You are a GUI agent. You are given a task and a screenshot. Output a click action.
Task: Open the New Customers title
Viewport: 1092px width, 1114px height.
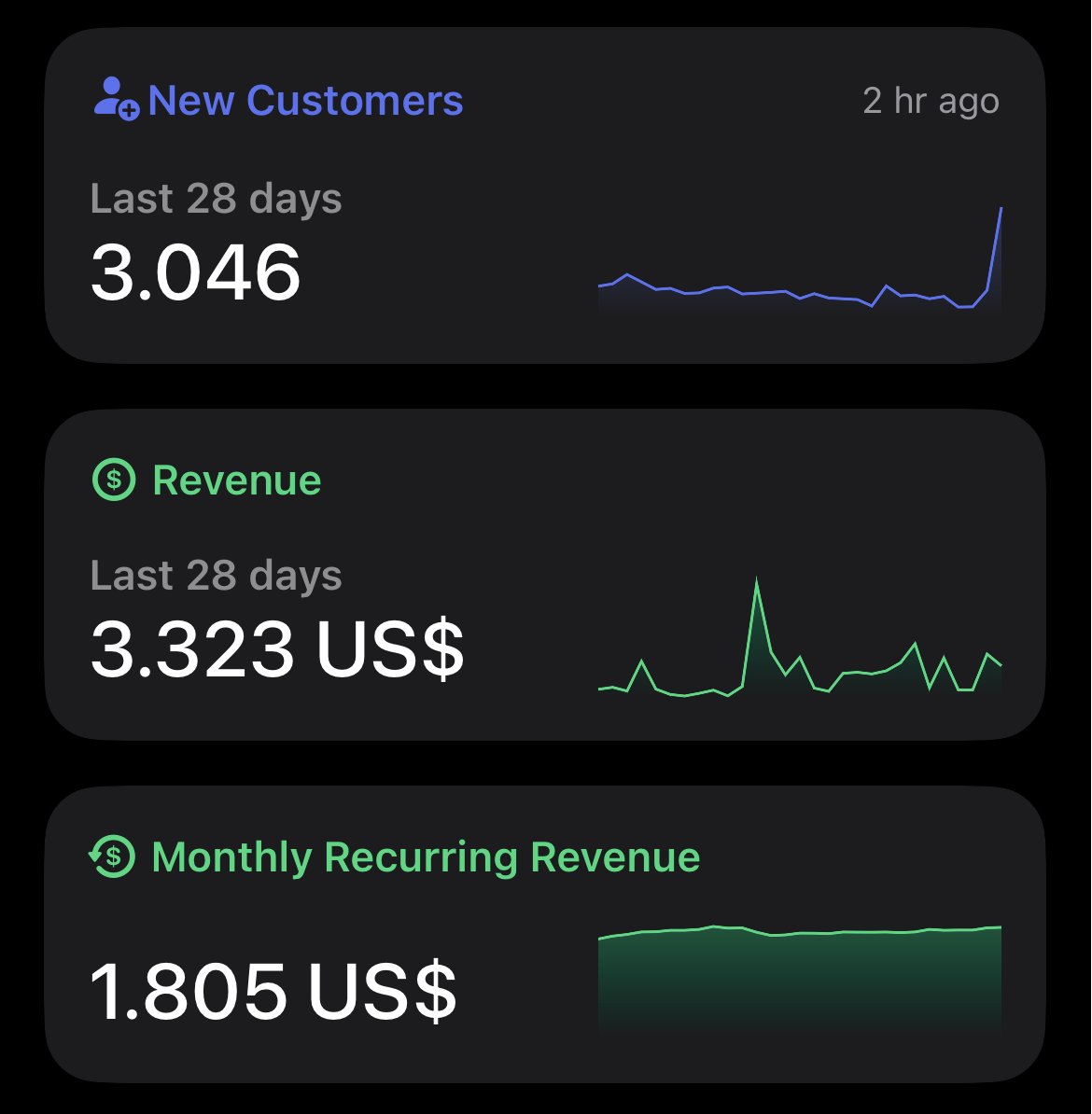click(306, 100)
